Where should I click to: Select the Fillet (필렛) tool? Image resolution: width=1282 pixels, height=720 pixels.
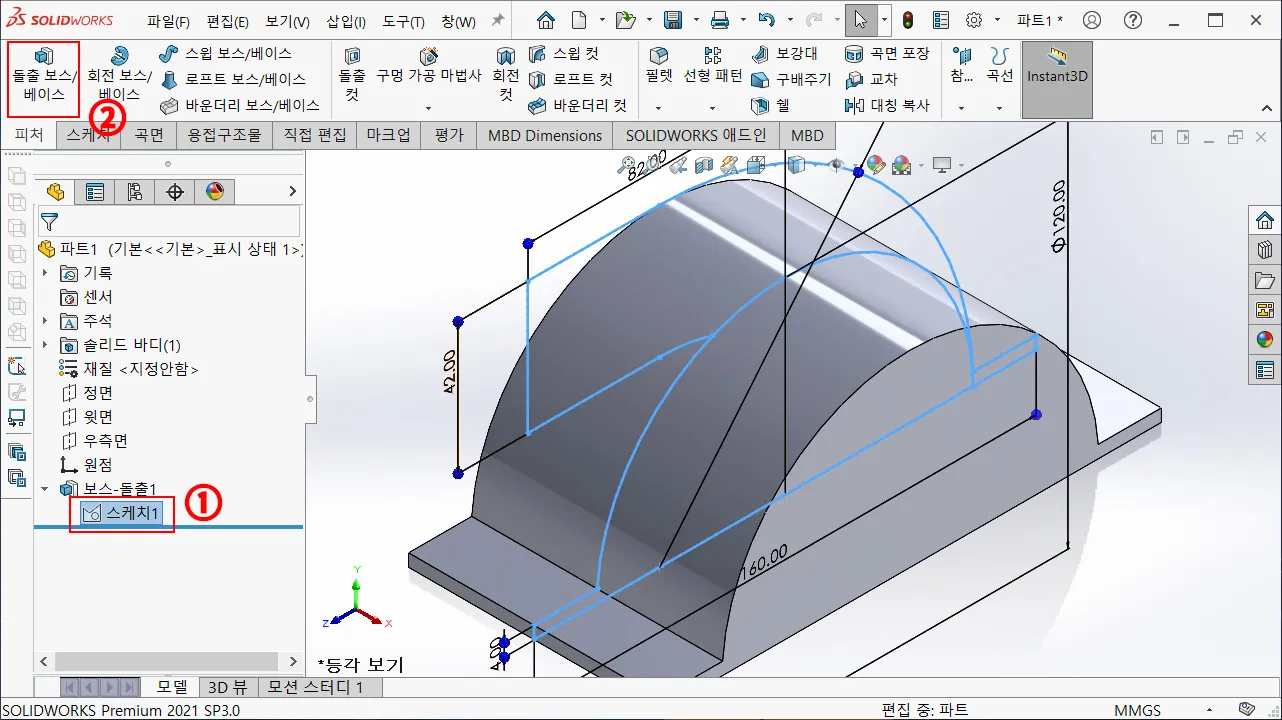[659, 66]
